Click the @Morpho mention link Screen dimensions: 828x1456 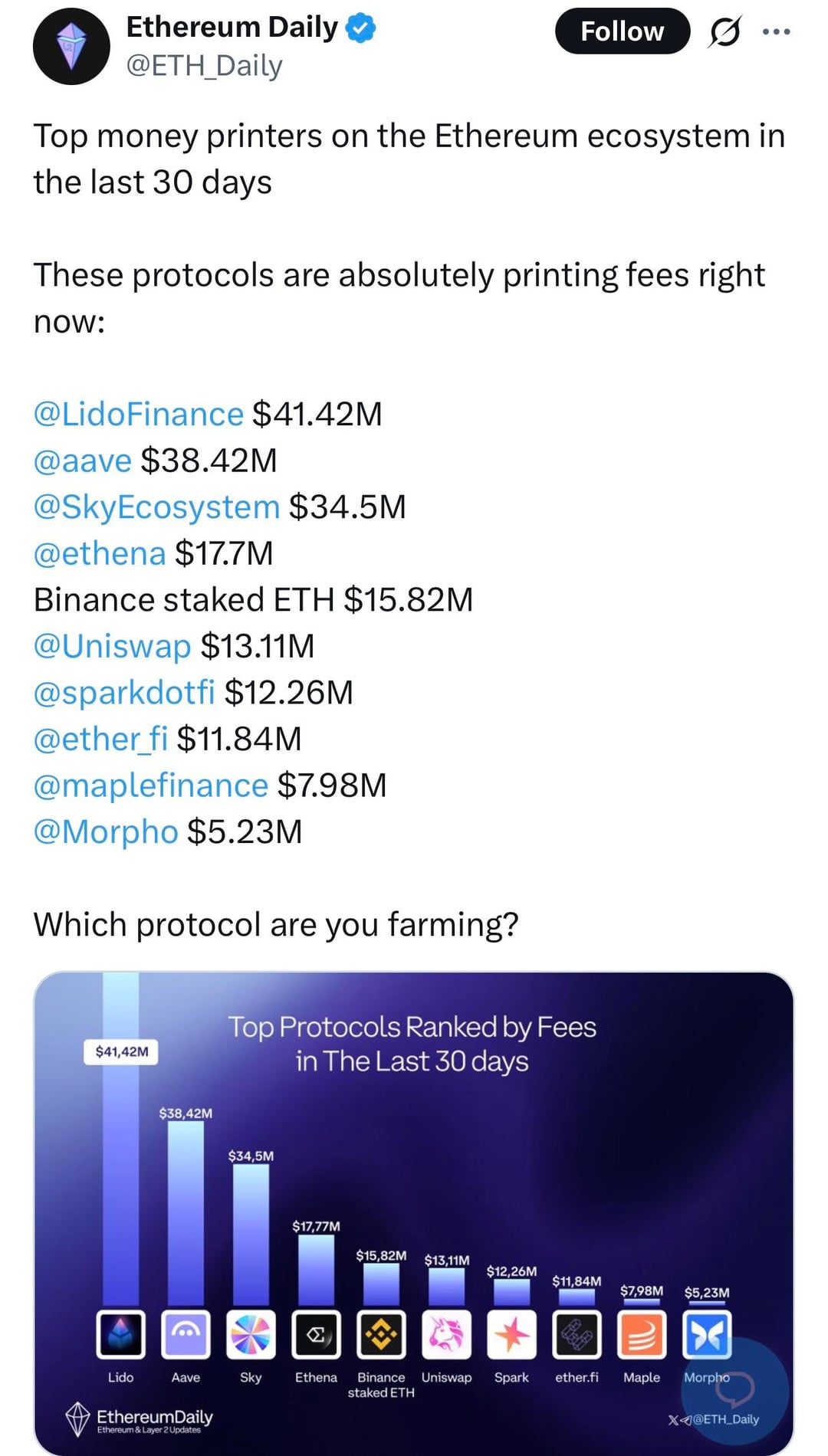click(106, 831)
